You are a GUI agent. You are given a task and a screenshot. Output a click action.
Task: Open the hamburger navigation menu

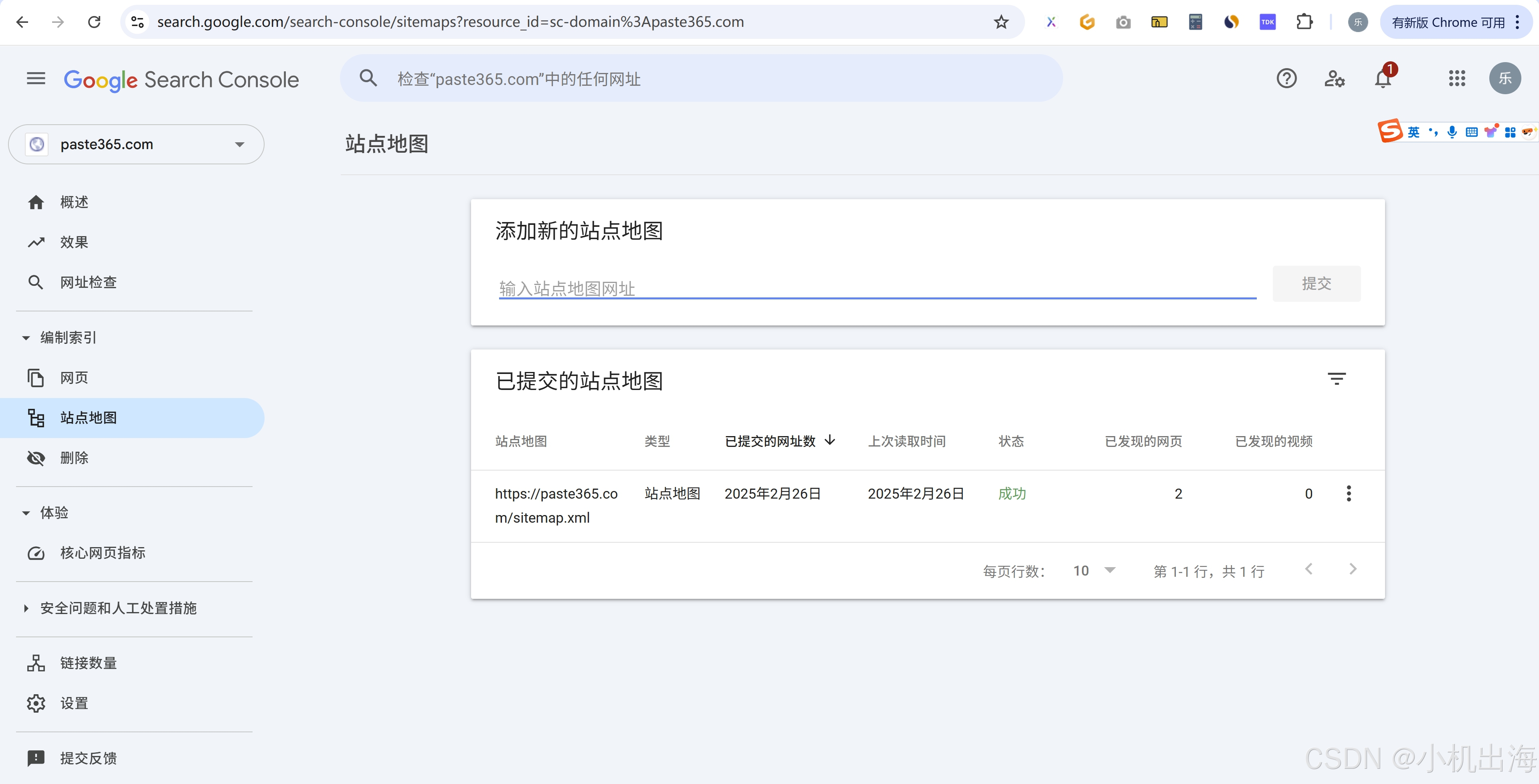(x=36, y=78)
